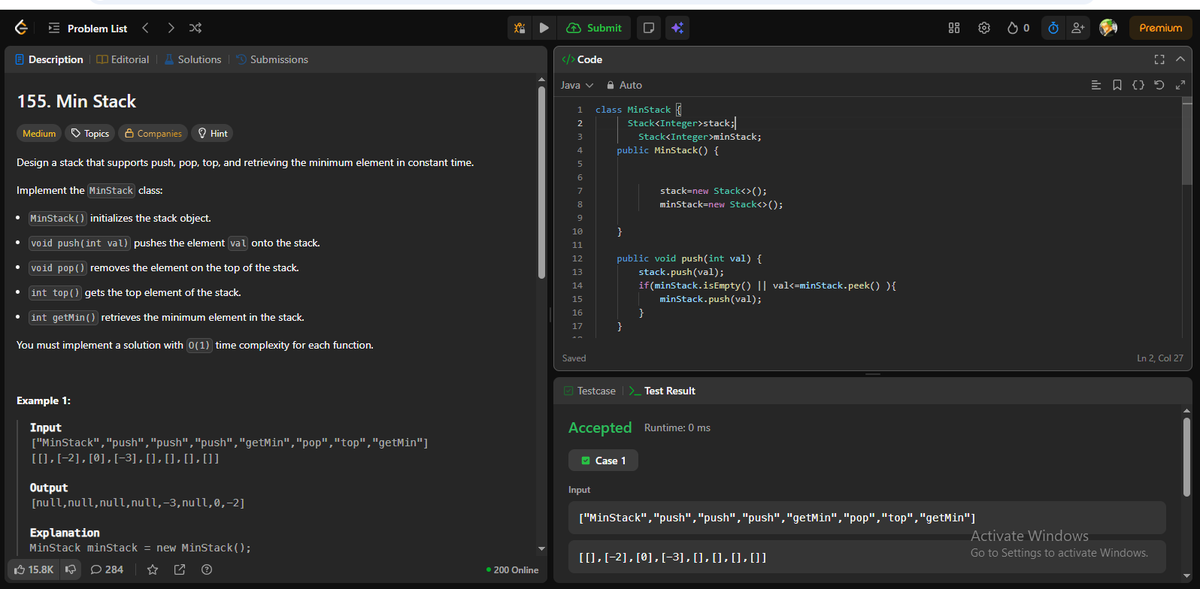
Task: Collapse the Code panel chevron
Action: [x=1180, y=60]
